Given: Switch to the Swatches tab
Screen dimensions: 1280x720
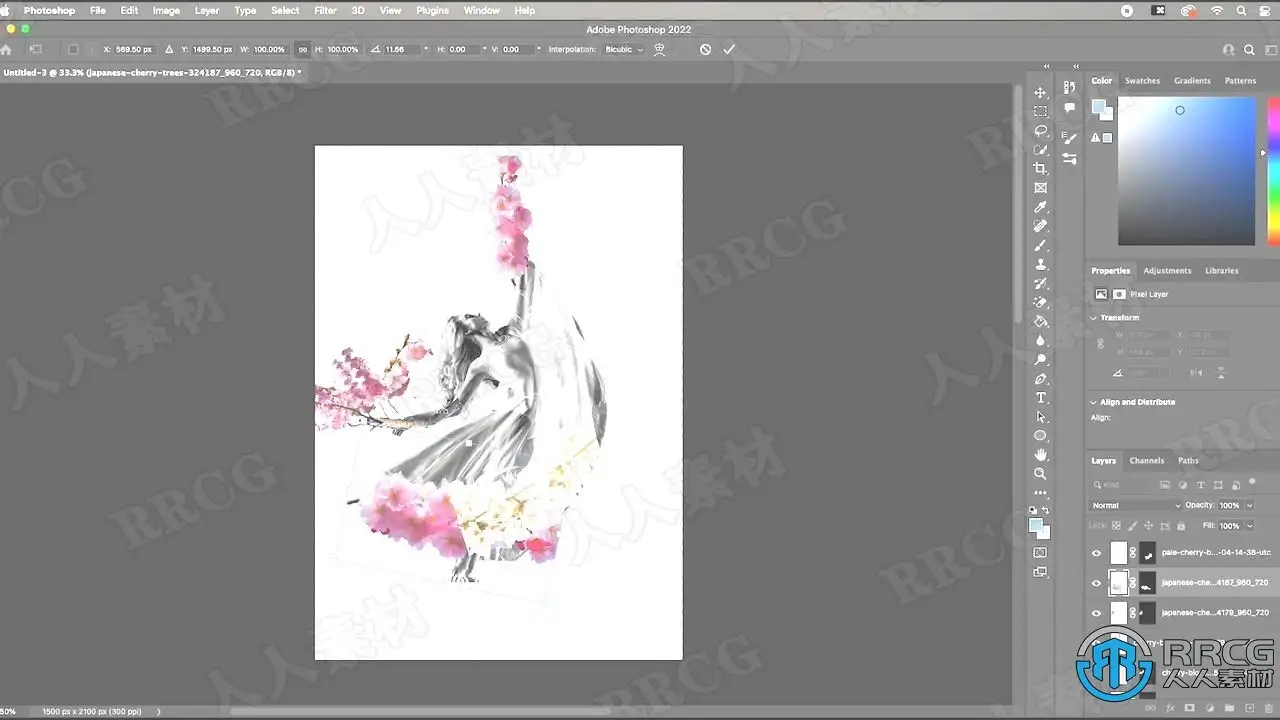Looking at the screenshot, I should coord(1142,81).
